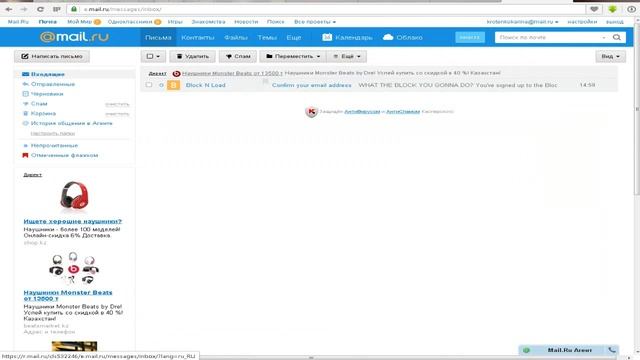Screen dimensions: 640x360
Task: Open the account email dropdown
Action: [x=522, y=22]
